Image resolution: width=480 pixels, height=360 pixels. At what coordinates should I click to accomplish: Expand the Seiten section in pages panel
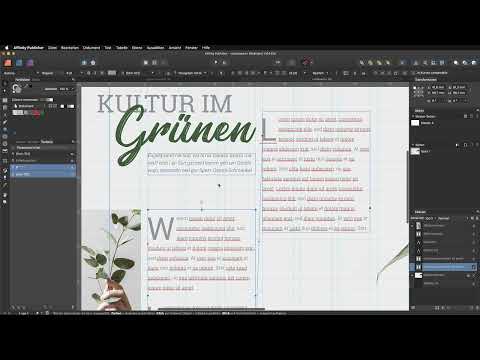pos(413,145)
